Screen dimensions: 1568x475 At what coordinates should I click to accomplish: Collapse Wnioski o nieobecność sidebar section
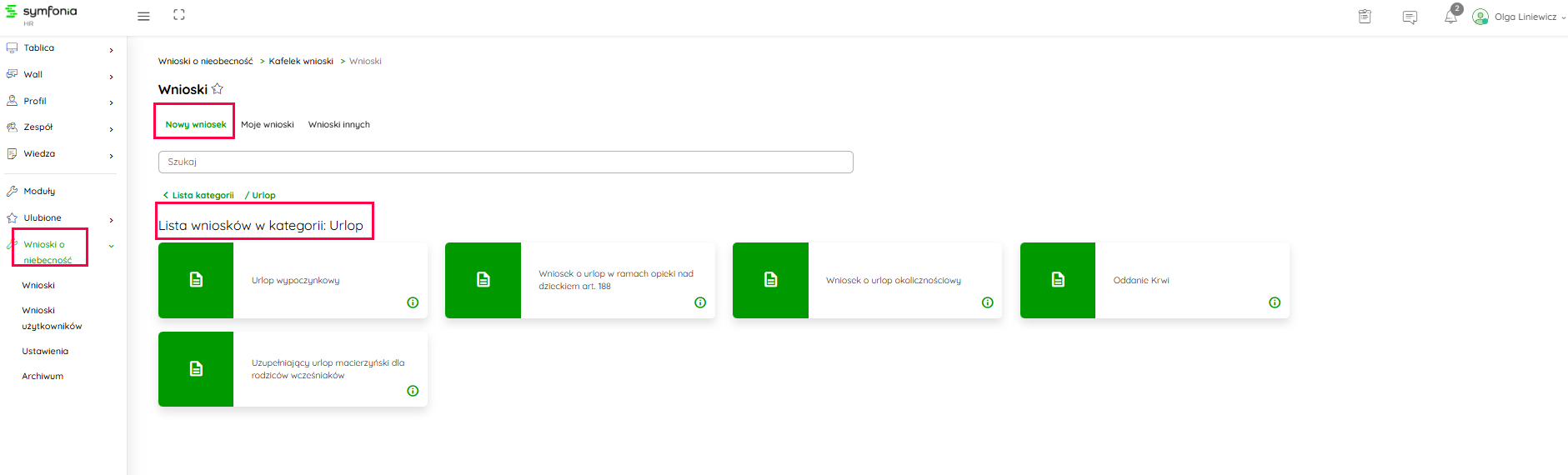tap(111, 246)
